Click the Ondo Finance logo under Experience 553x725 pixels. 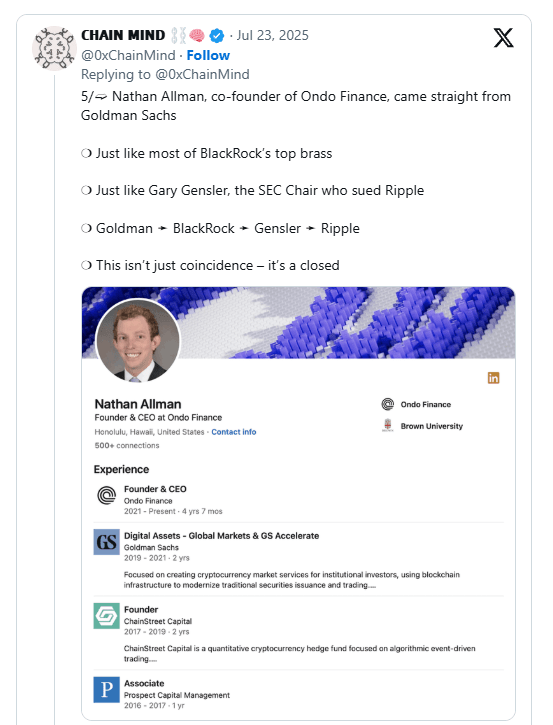coord(107,495)
